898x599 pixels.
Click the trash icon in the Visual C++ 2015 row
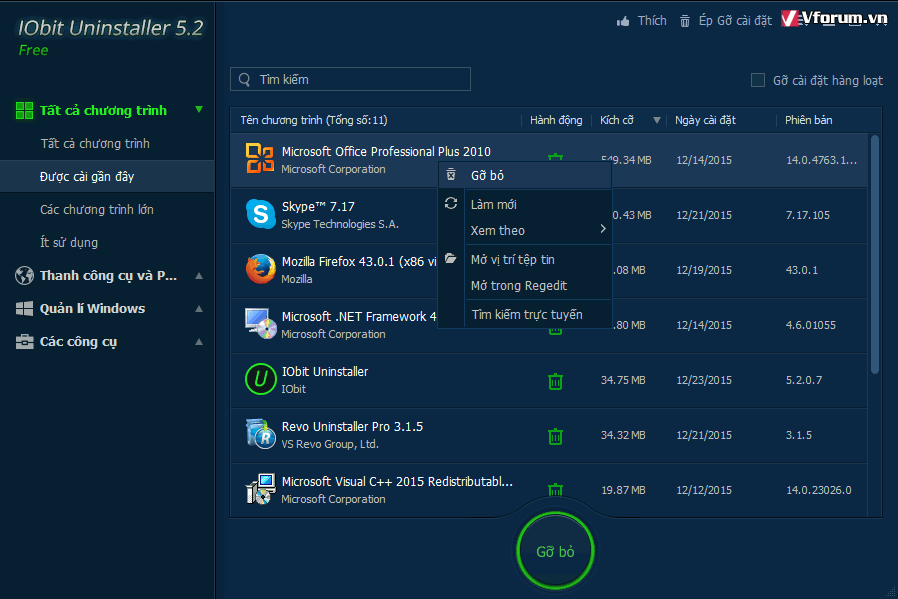(x=556, y=490)
